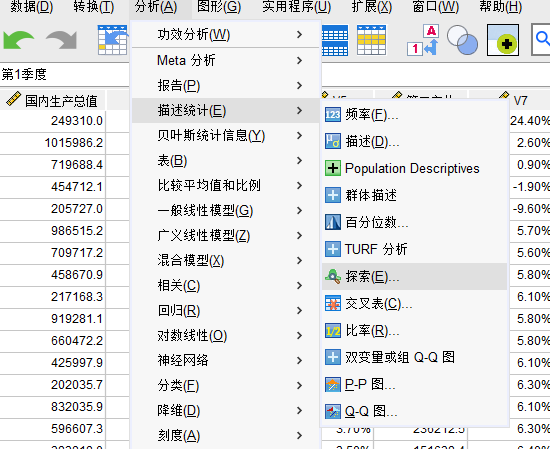This screenshot has width=550, height=449.
Task: Click ruler icon in 国内生产总值 header
Action: (x=13, y=99)
